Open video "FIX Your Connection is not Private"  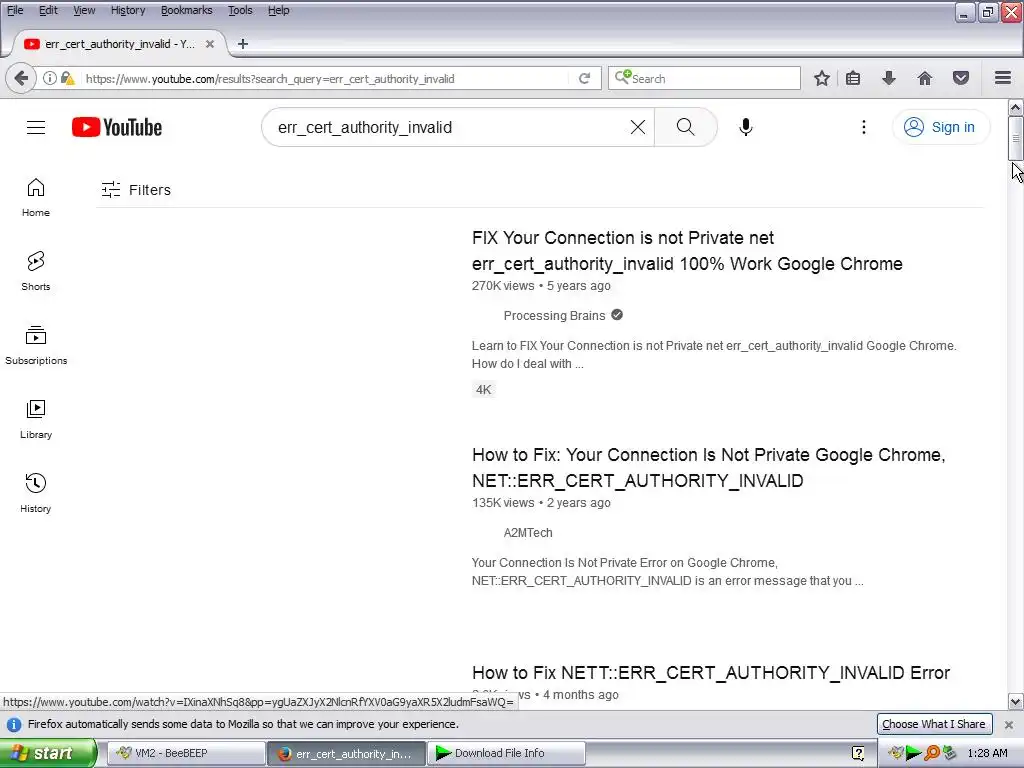(x=687, y=251)
